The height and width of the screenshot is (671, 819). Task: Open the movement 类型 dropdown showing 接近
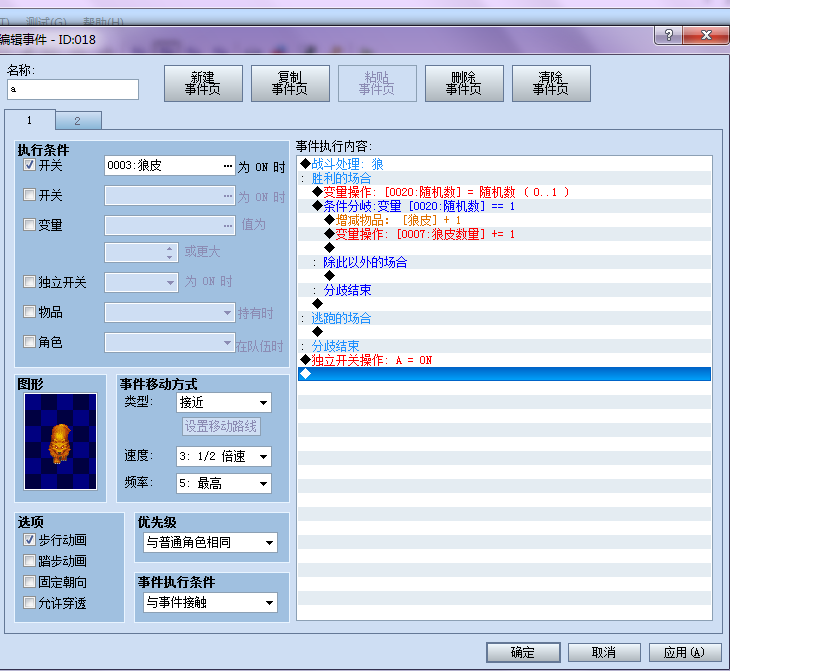tap(224, 403)
